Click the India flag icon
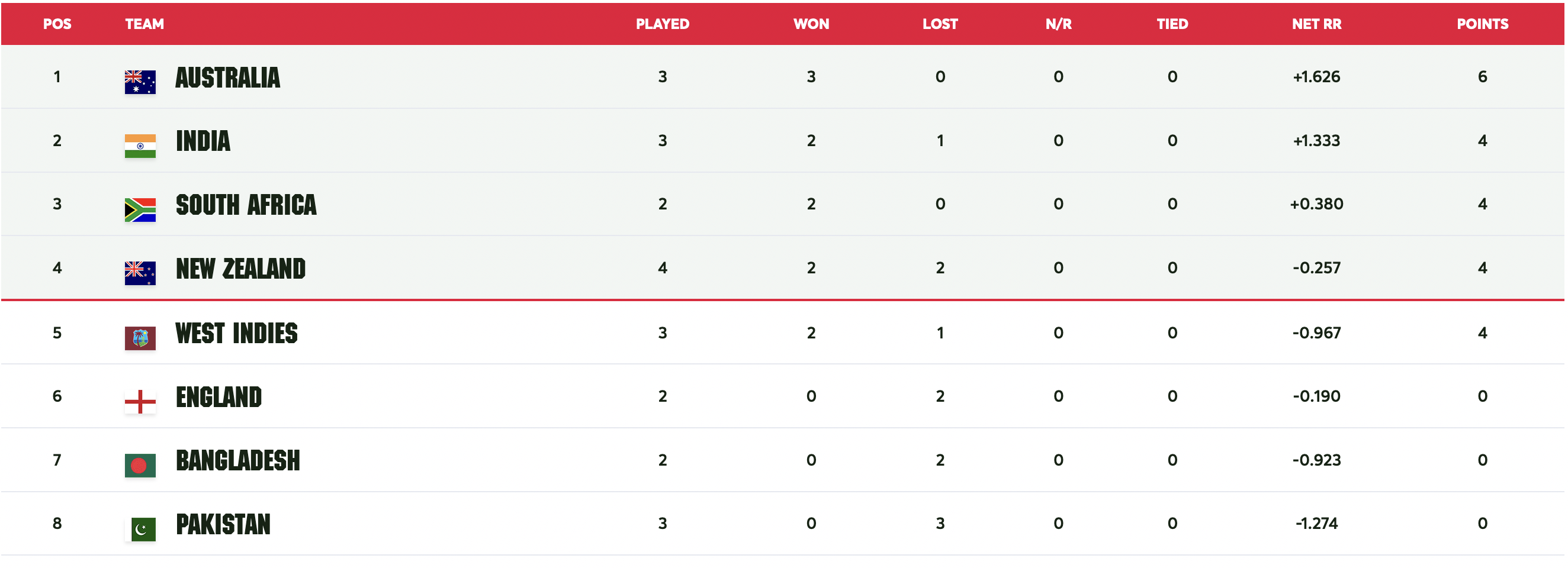Viewport: 1568px width, 568px height. point(140,146)
